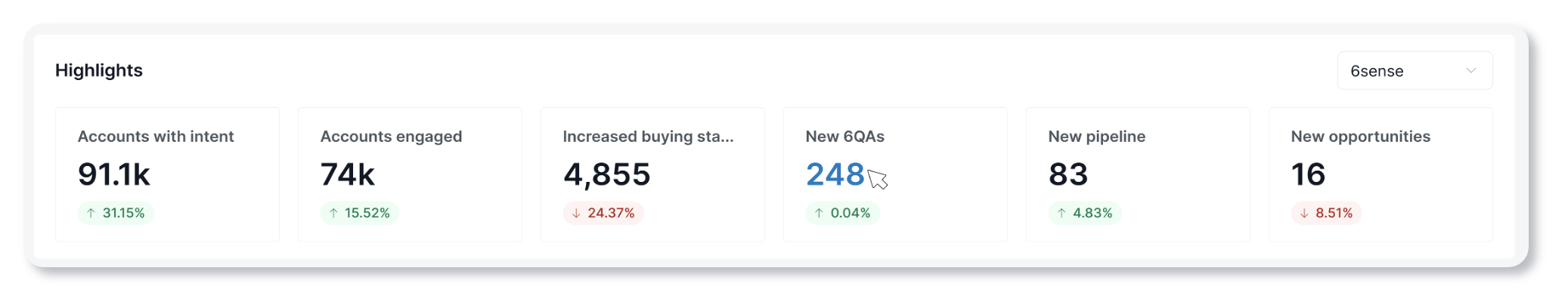The width and height of the screenshot is (1568, 308).
Task: Click the truncated Increased buying sta... title
Action: tap(648, 137)
